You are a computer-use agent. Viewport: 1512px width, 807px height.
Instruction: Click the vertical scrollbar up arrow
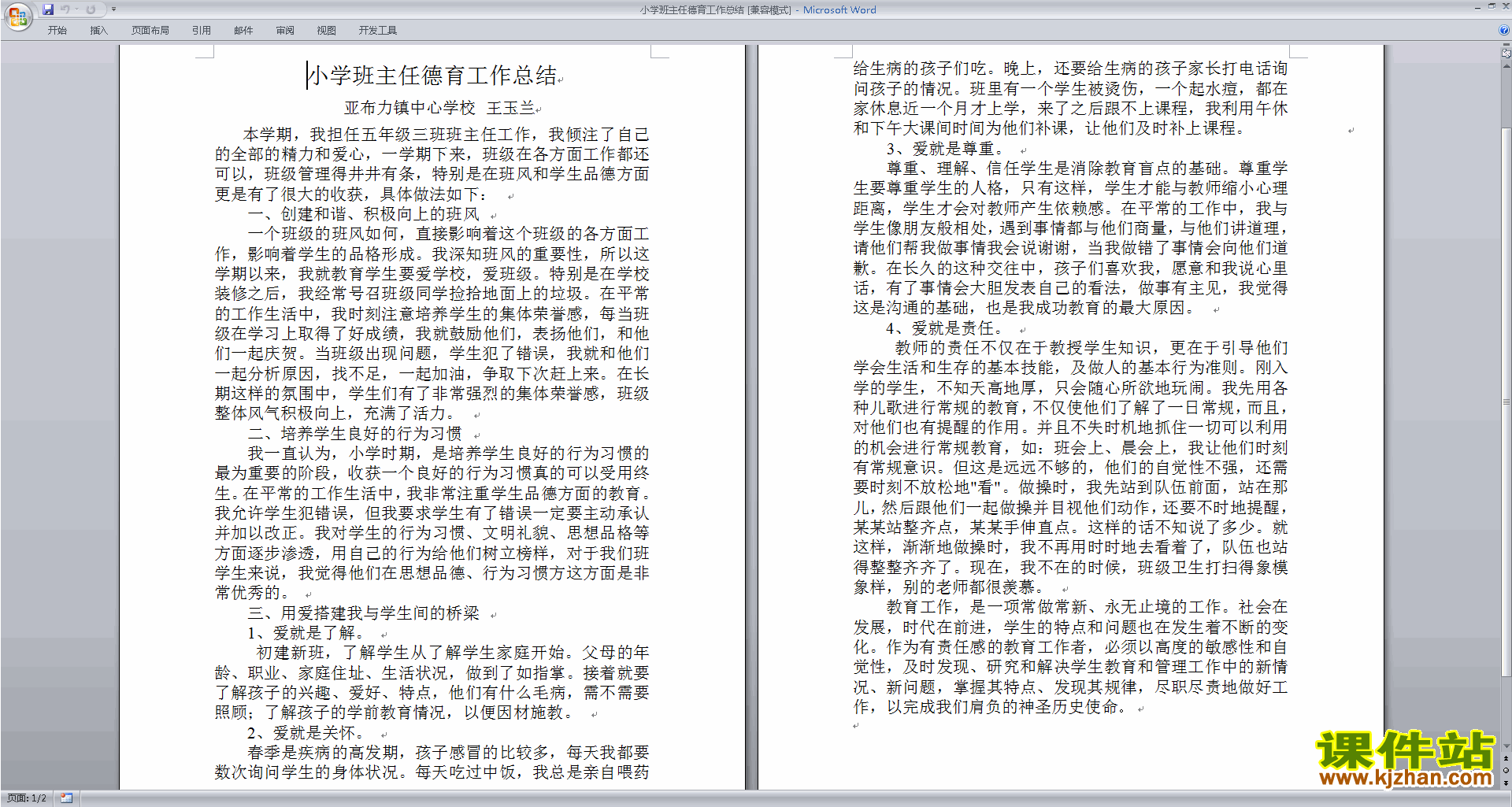click(x=1506, y=65)
